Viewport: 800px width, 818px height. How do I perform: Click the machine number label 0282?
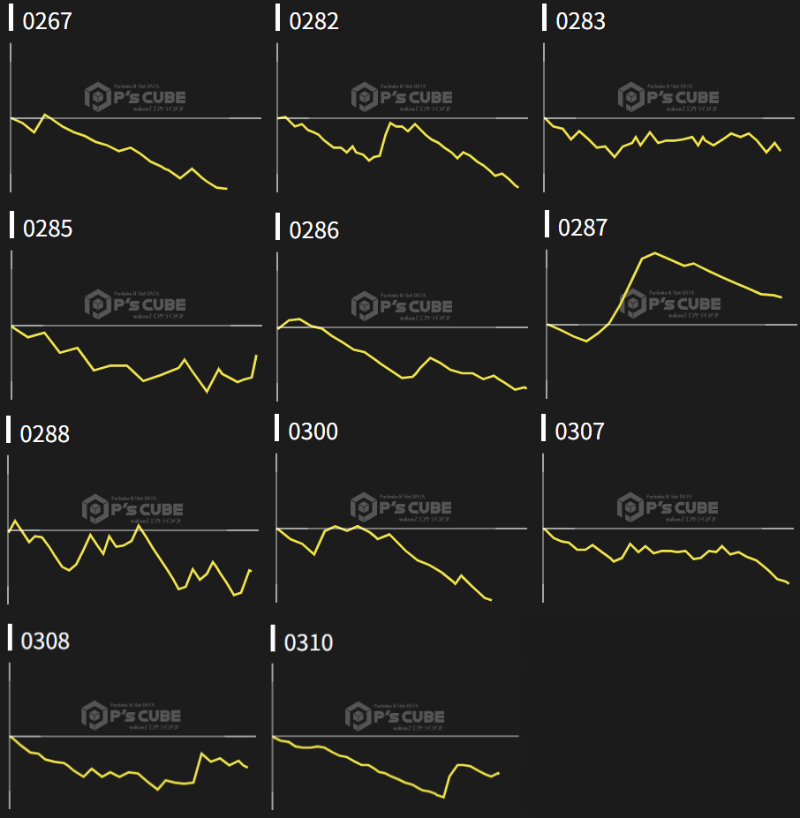coord(314,21)
